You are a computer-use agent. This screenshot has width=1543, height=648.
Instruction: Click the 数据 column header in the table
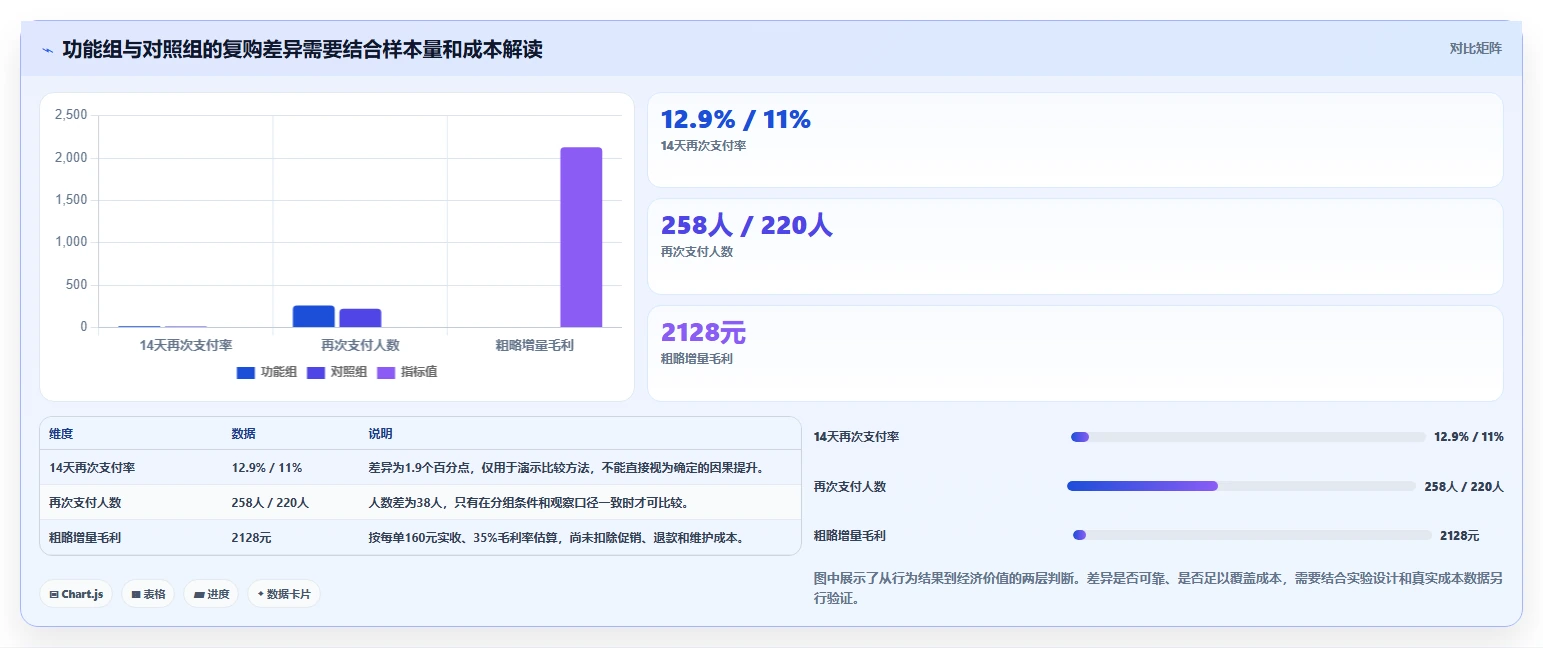pyautogui.click(x=244, y=434)
